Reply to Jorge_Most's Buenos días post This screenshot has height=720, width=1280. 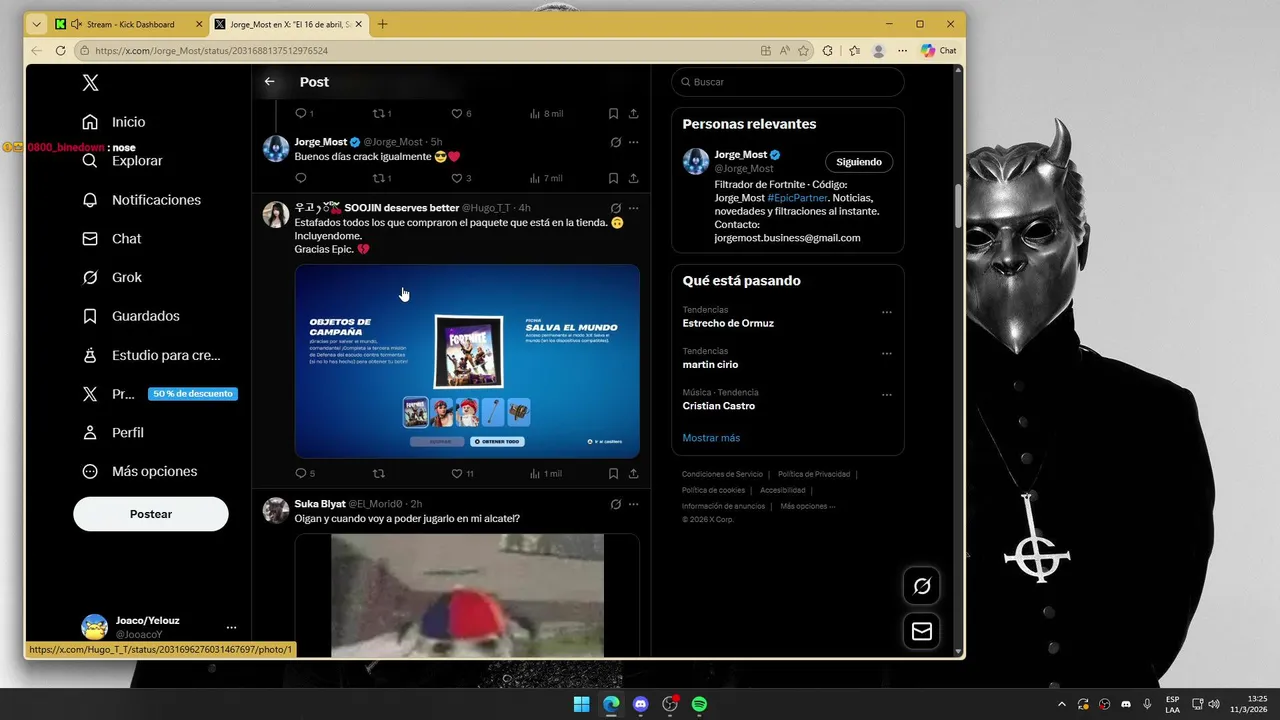[x=301, y=178]
